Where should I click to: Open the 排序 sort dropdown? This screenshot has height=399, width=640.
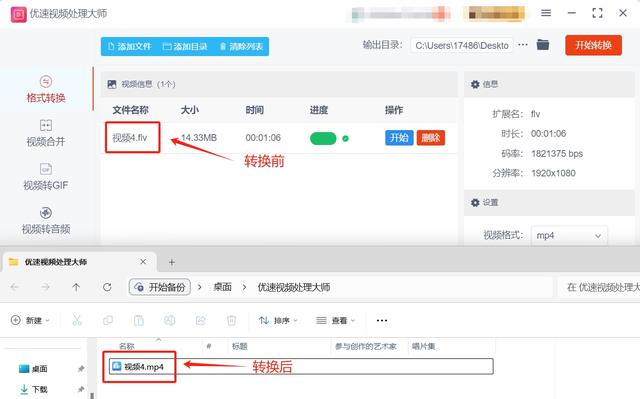point(278,321)
